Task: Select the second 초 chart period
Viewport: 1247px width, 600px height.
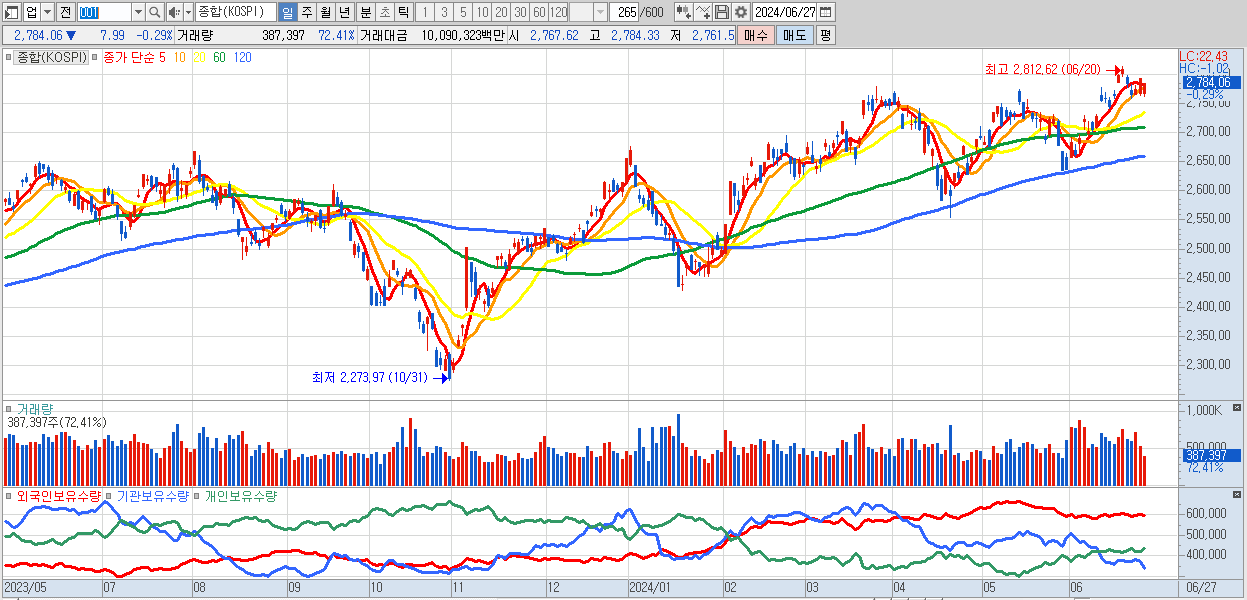Action: click(384, 12)
